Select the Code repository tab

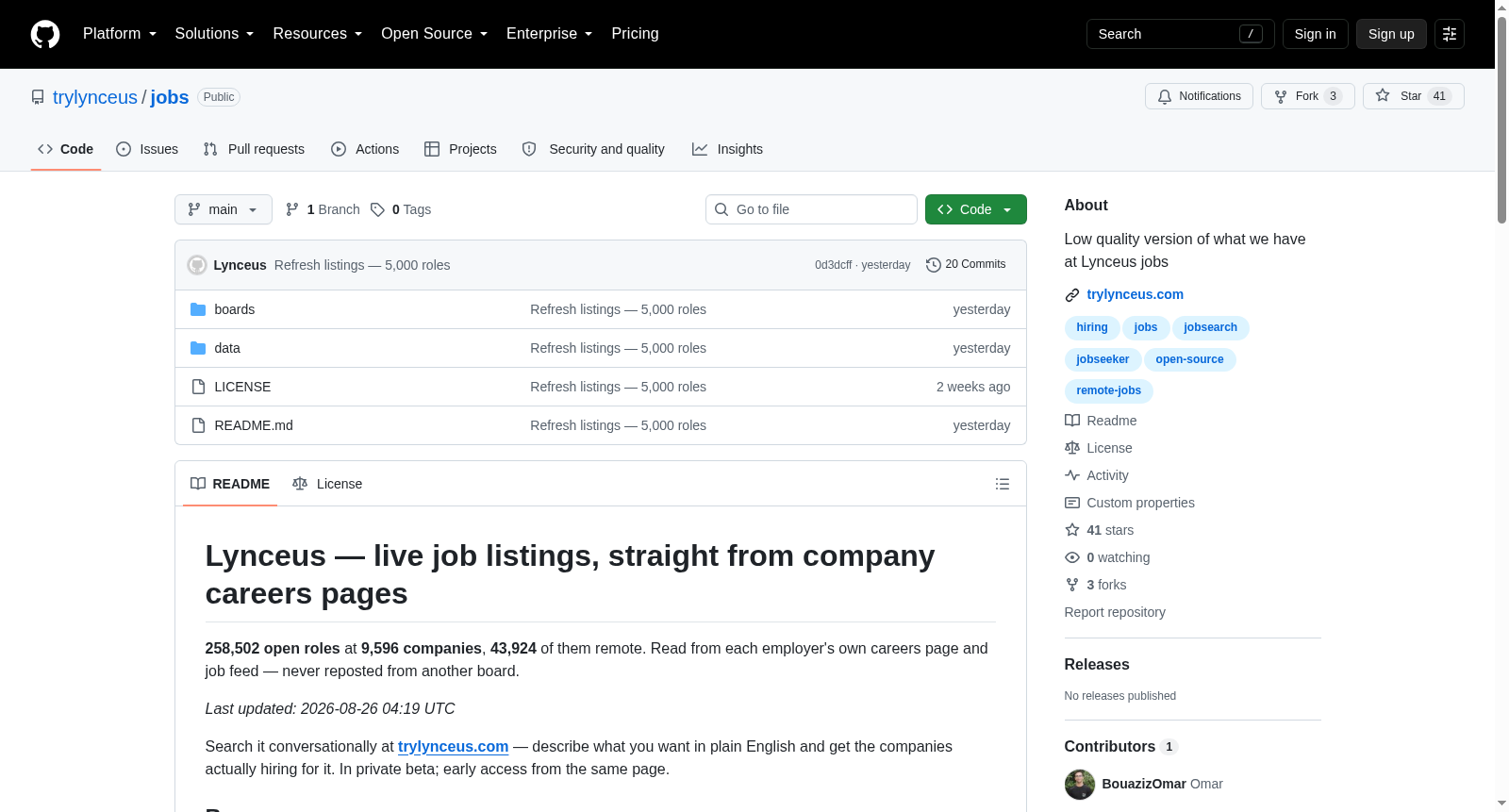[x=66, y=149]
